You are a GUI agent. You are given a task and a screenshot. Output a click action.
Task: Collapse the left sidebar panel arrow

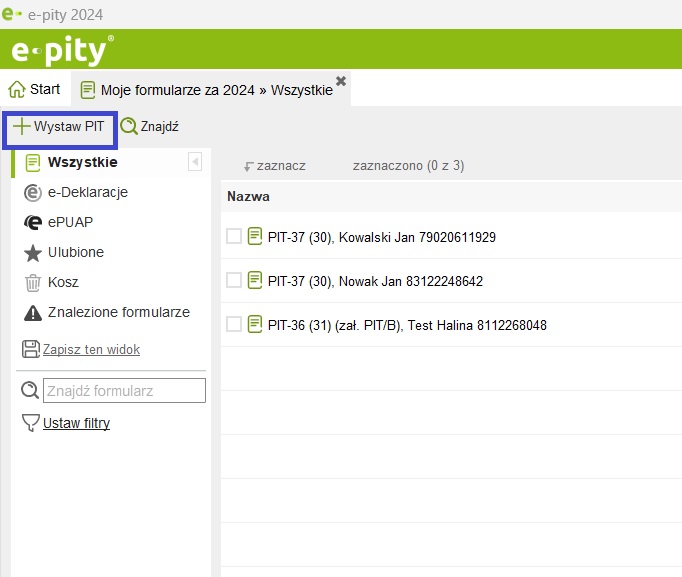coord(195,162)
